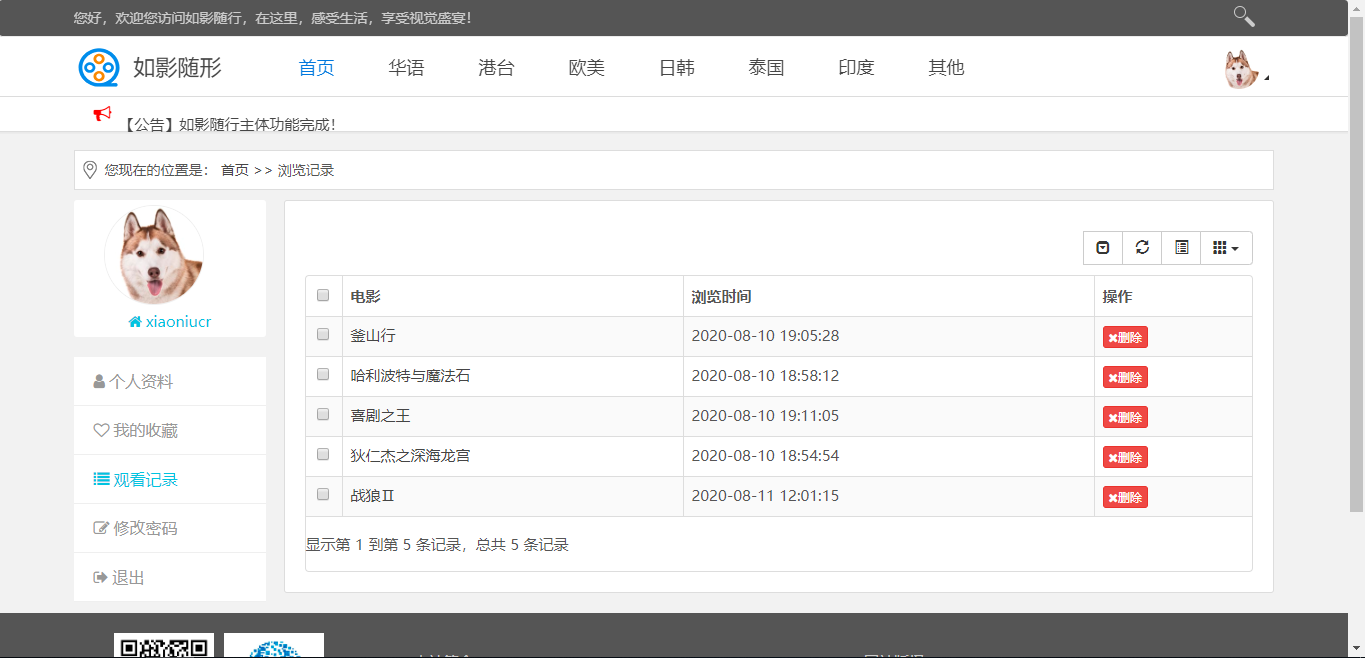Screen dimensions: 1365x658
Task: Click the 浏览记录 breadcrumb text
Action: [306, 170]
